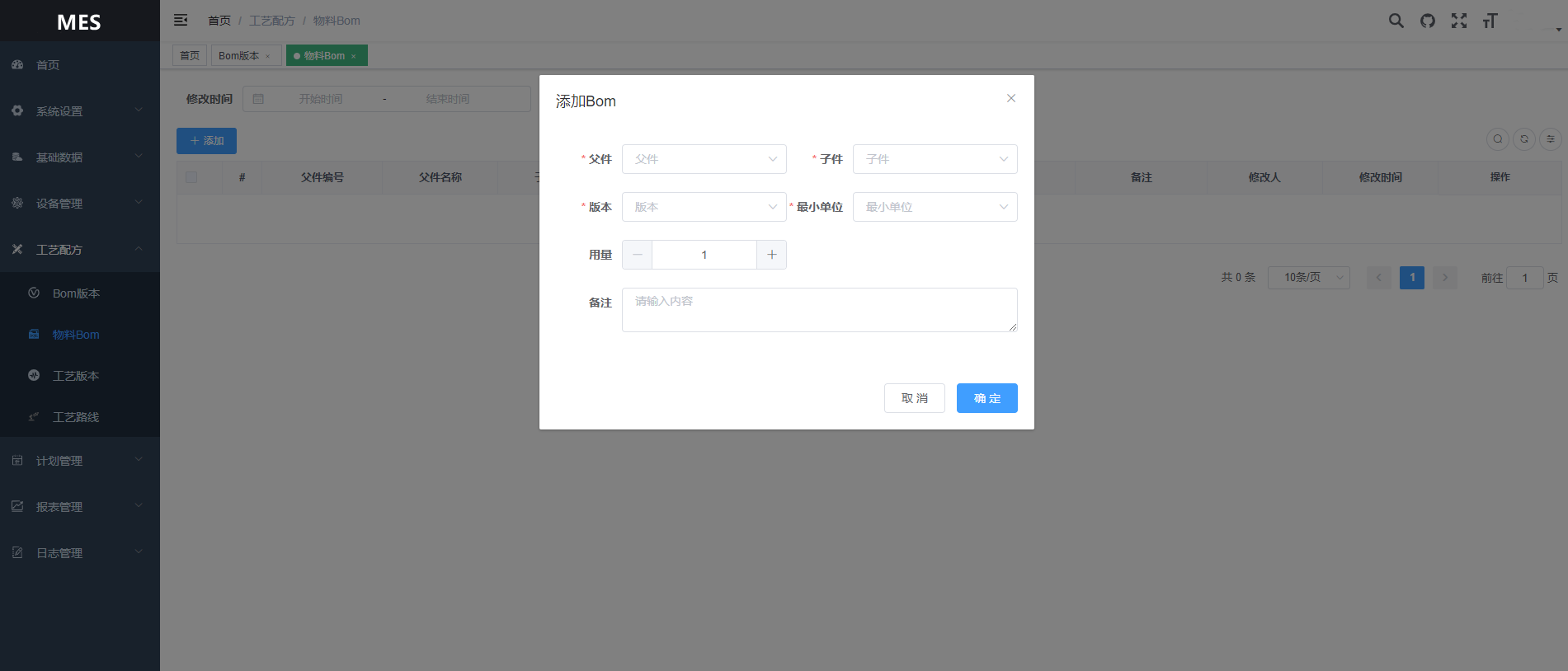Toggle the select-all table header checkbox
The width and height of the screenshot is (1568, 671).
(x=191, y=177)
